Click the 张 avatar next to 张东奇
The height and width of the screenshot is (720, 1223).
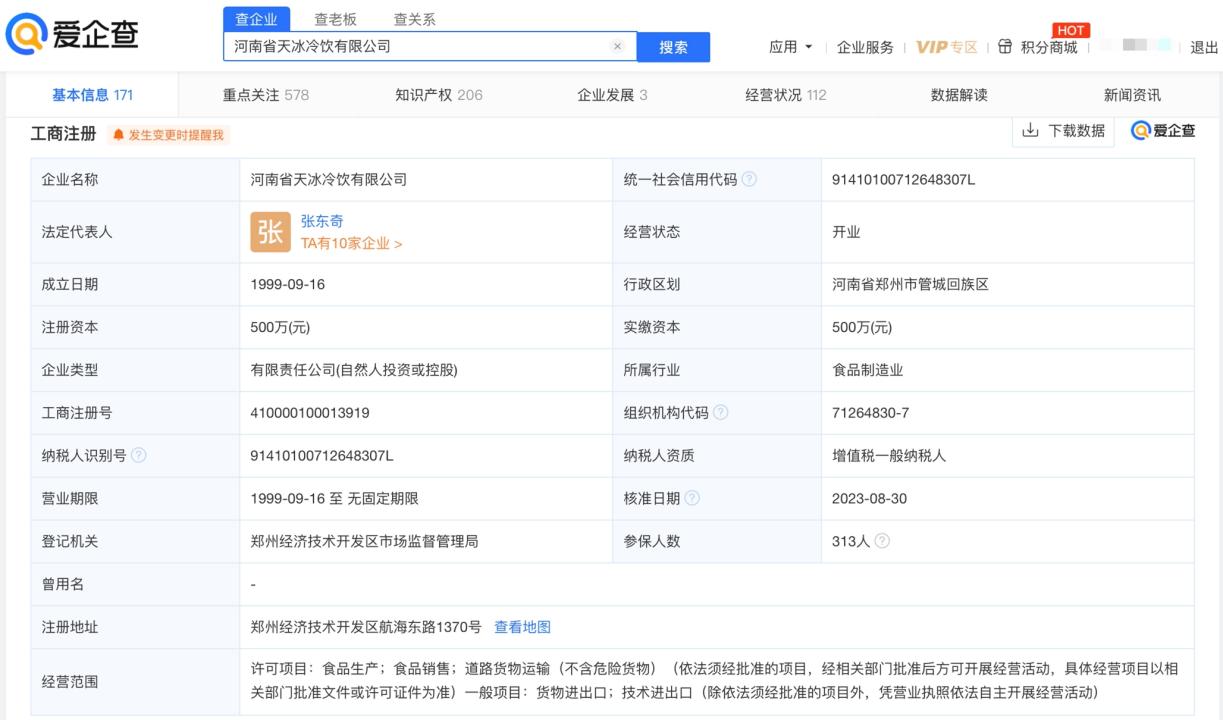[270, 231]
